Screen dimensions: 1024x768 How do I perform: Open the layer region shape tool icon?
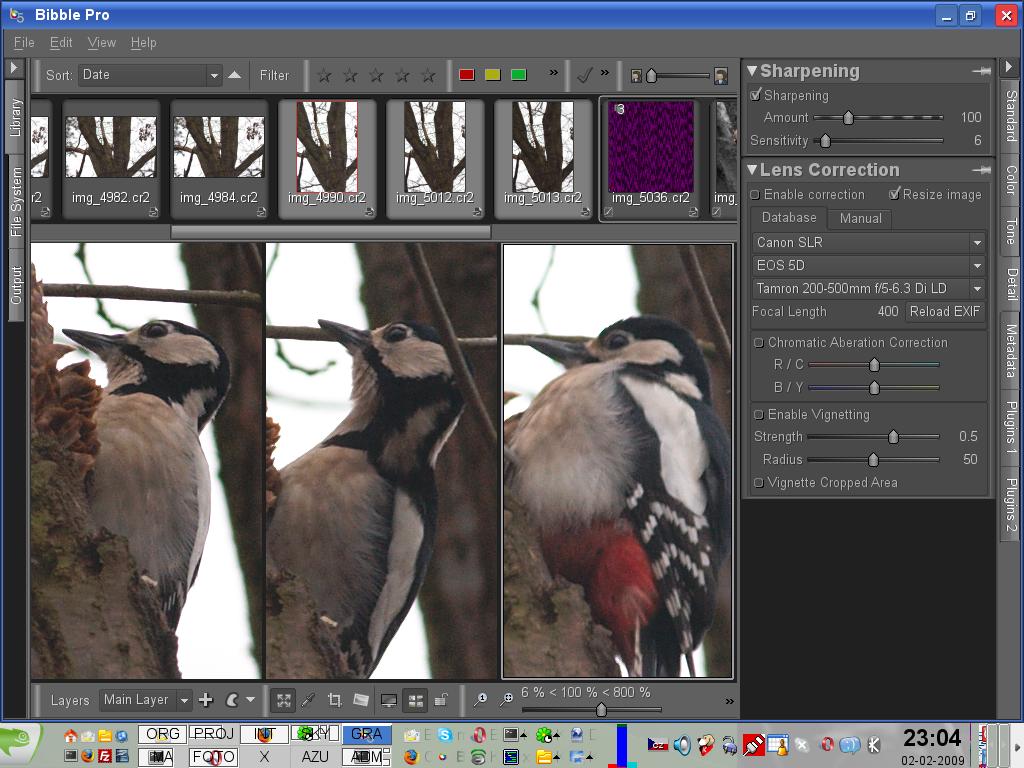(x=232, y=700)
